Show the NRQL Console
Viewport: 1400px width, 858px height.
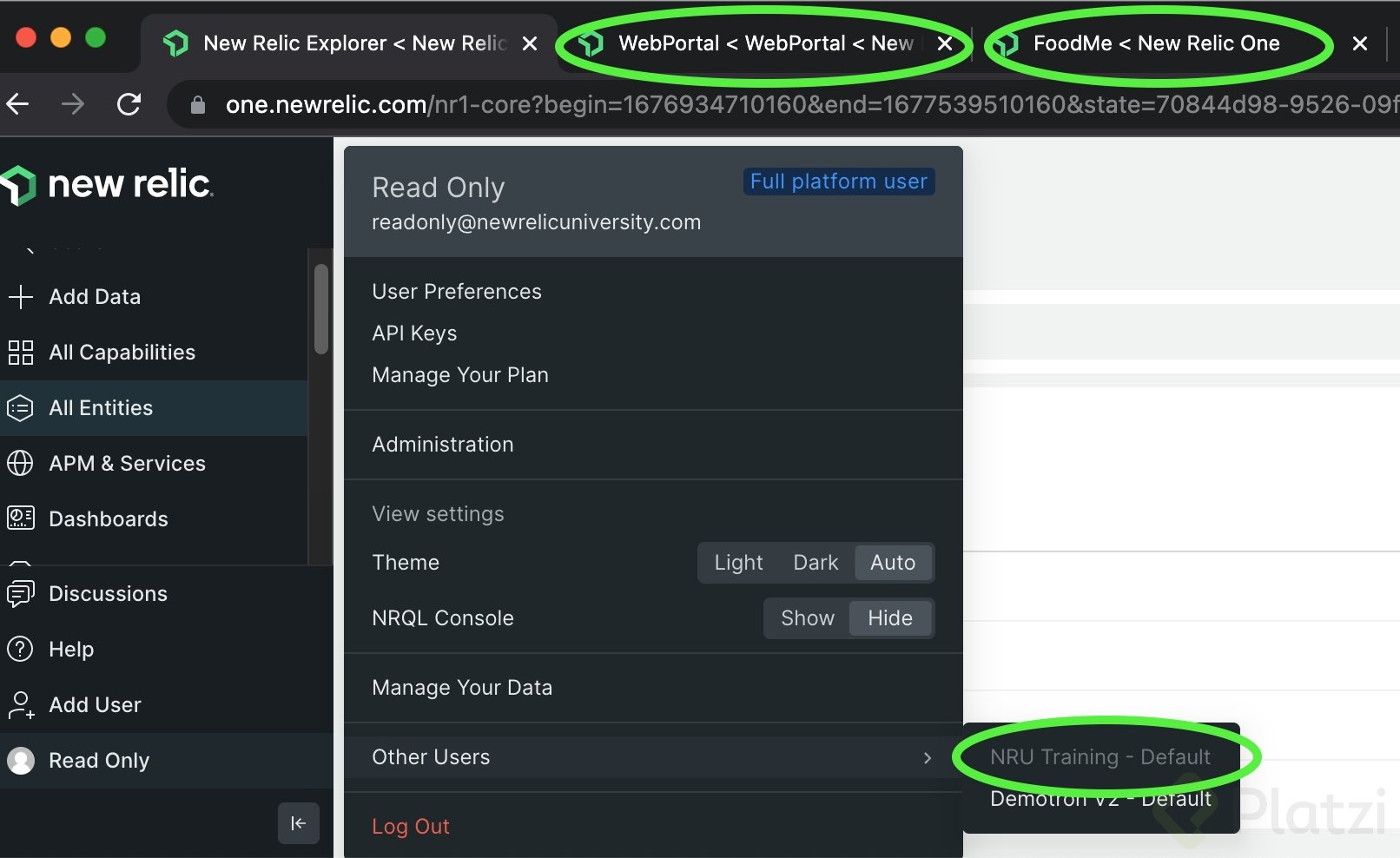pyautogui.click(x=807, y=618)
